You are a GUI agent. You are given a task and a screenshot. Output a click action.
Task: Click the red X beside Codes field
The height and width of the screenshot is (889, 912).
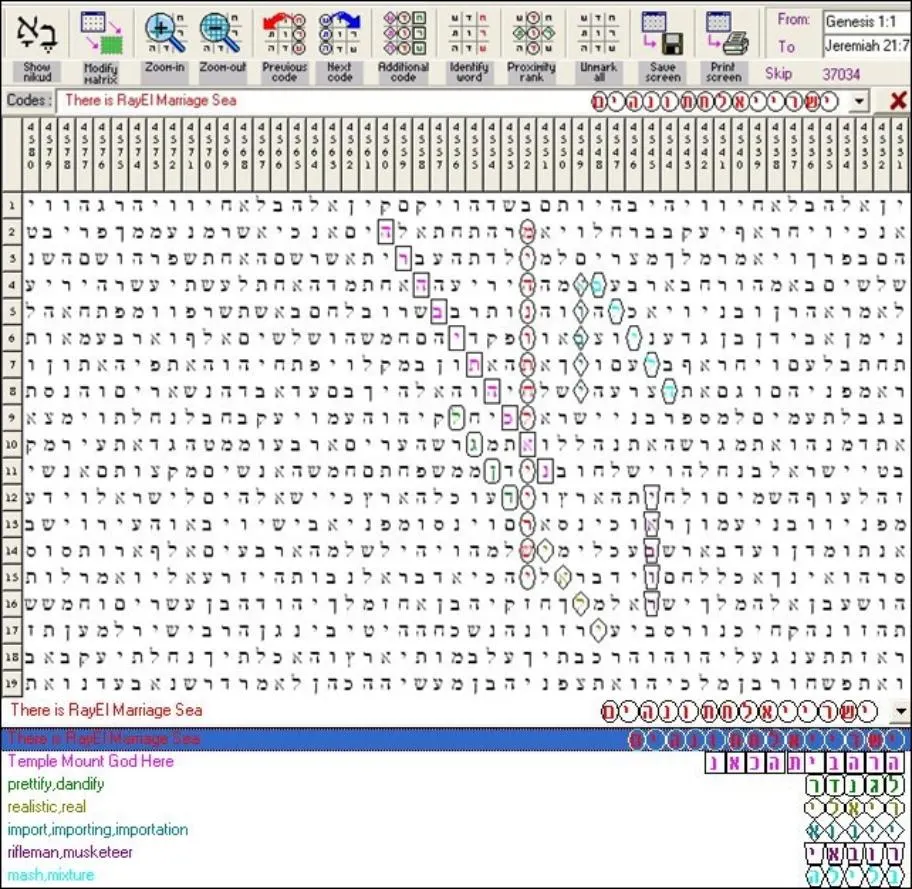[x=897, y=101]
